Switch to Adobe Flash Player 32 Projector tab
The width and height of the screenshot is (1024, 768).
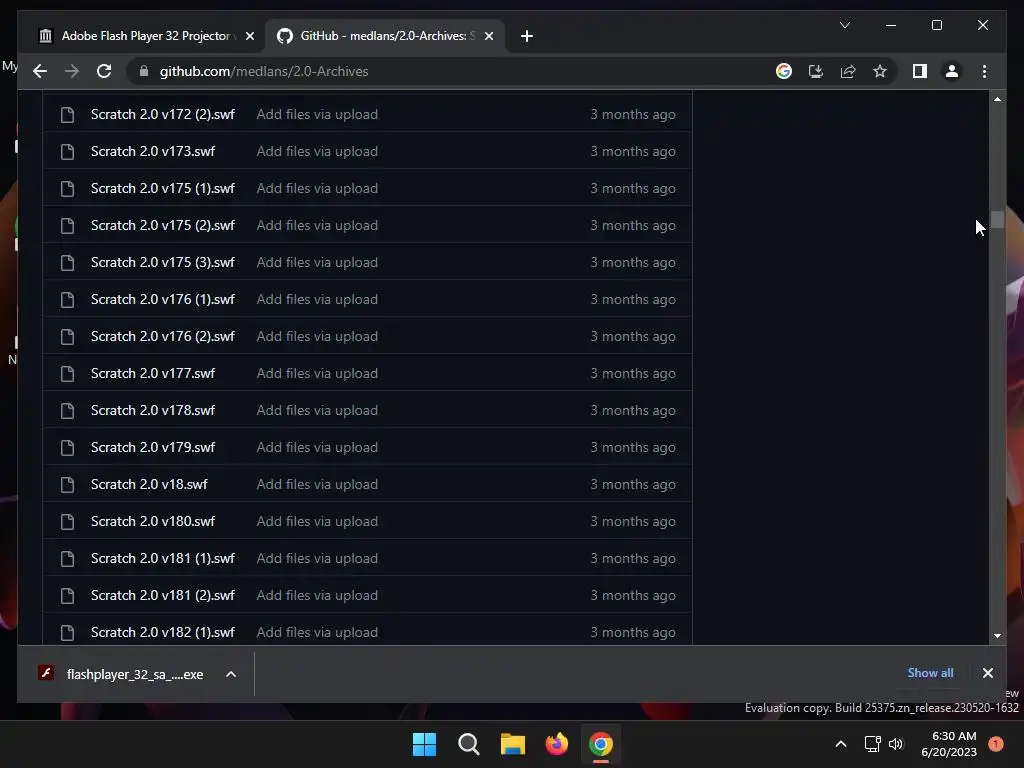(x=145, y=36)
